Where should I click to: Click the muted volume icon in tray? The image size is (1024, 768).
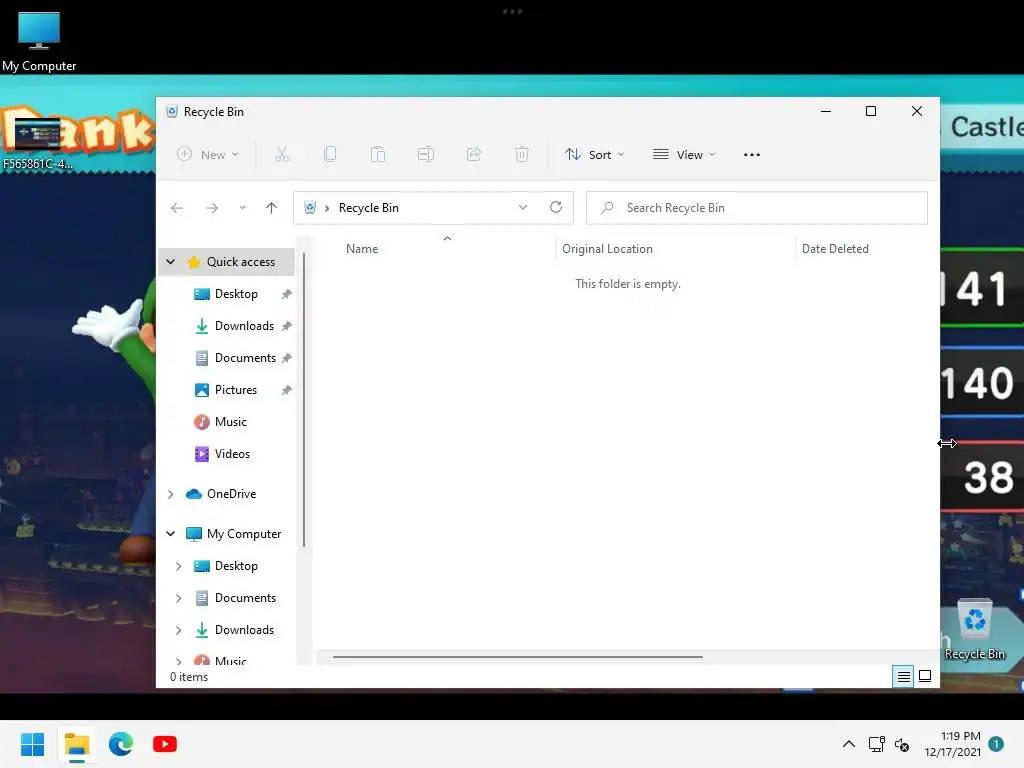point(902,744)
